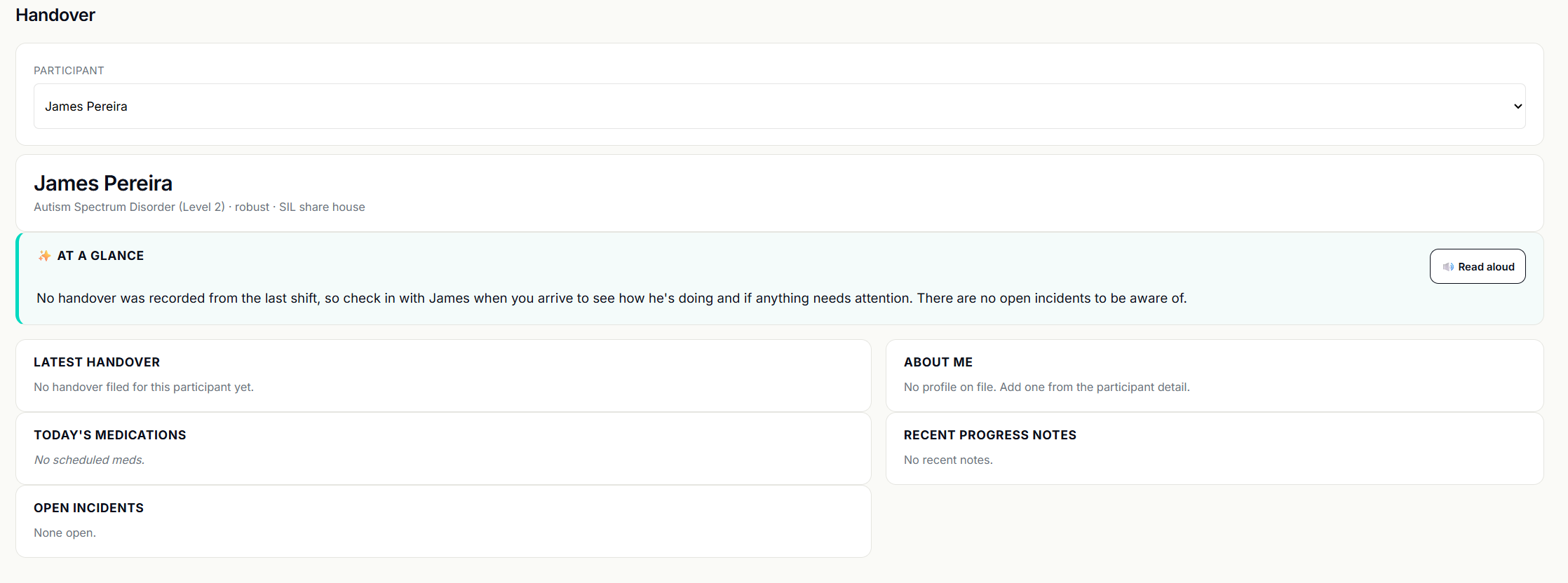Click the PARTICIPANT field label
This screenshot has width=1568, height=583.
pos(69,71)
